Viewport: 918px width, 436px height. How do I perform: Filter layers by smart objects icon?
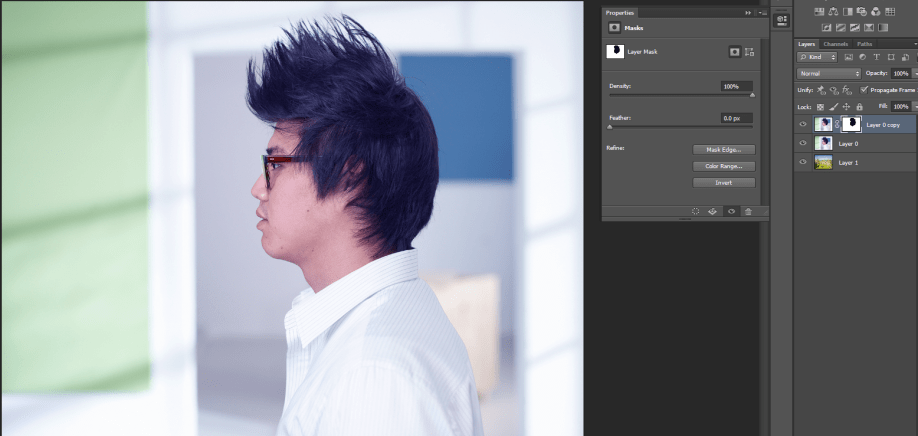click(x=905, y=57)
